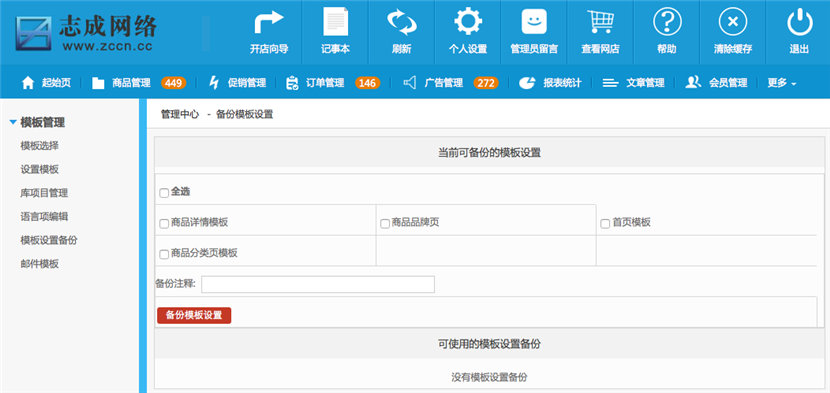Click the 退出 power icon
This screenshot has width=830, height=393.
(799, 22)
